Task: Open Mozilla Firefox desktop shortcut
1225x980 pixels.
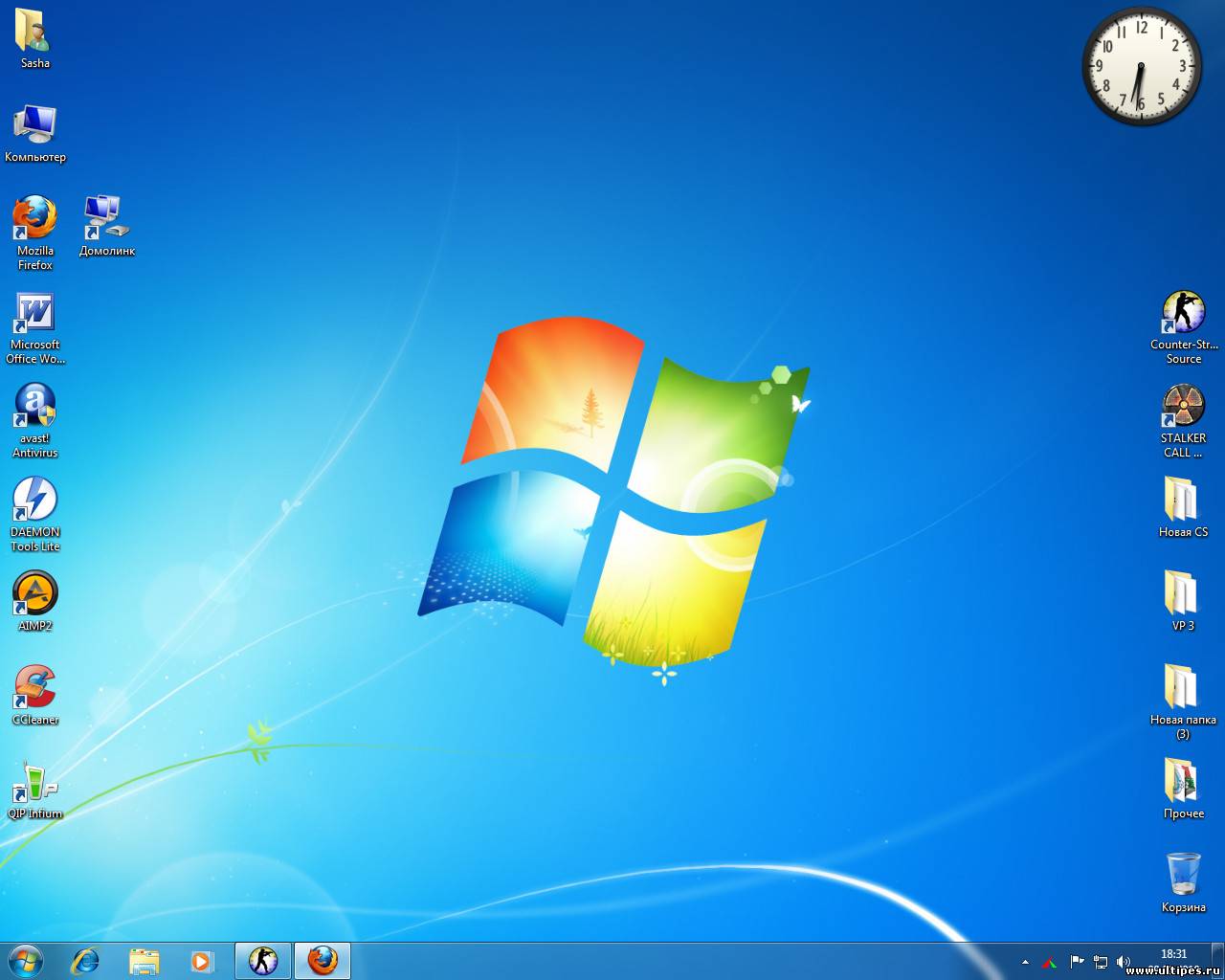Action: (35, 219)
